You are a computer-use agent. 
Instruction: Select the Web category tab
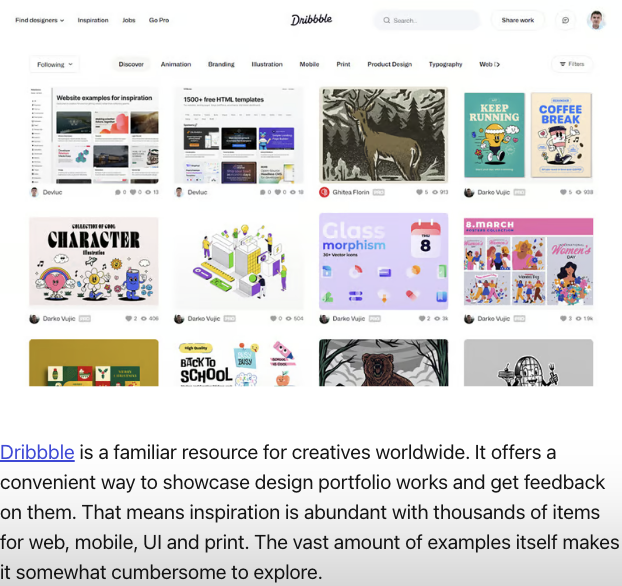(486, 64)
